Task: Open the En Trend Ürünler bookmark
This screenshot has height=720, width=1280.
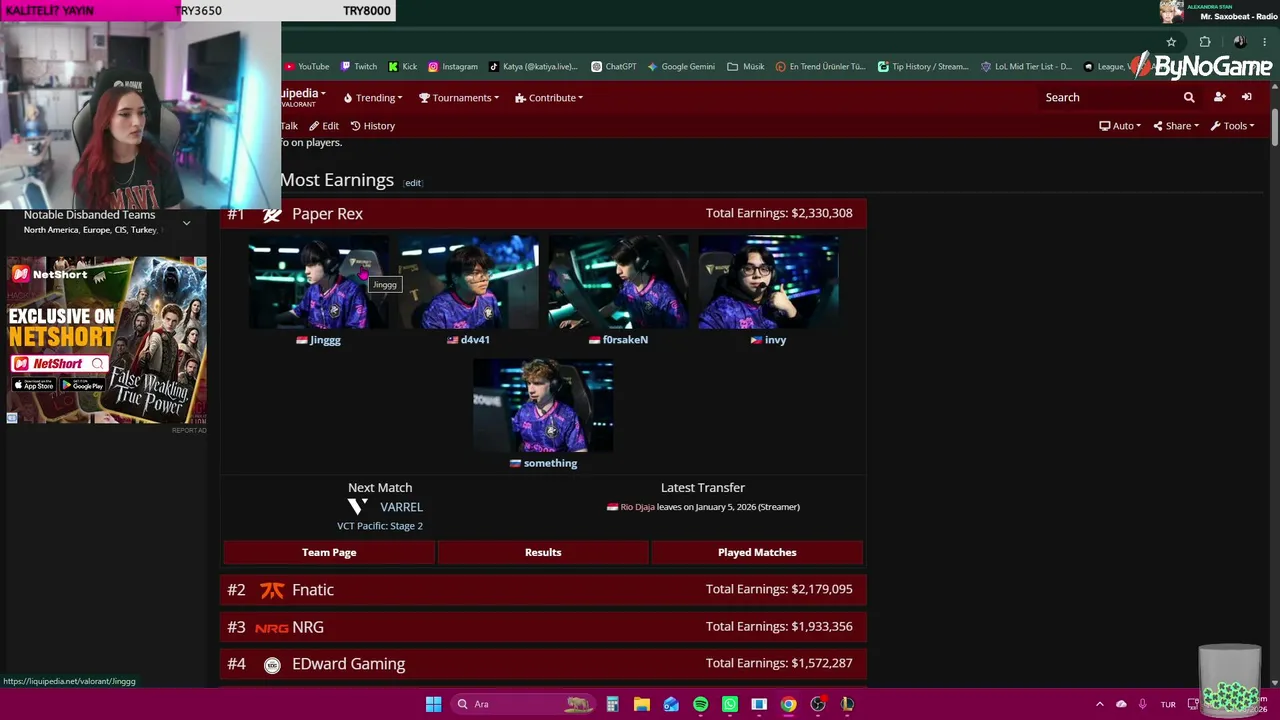Action: pos(820,67)
